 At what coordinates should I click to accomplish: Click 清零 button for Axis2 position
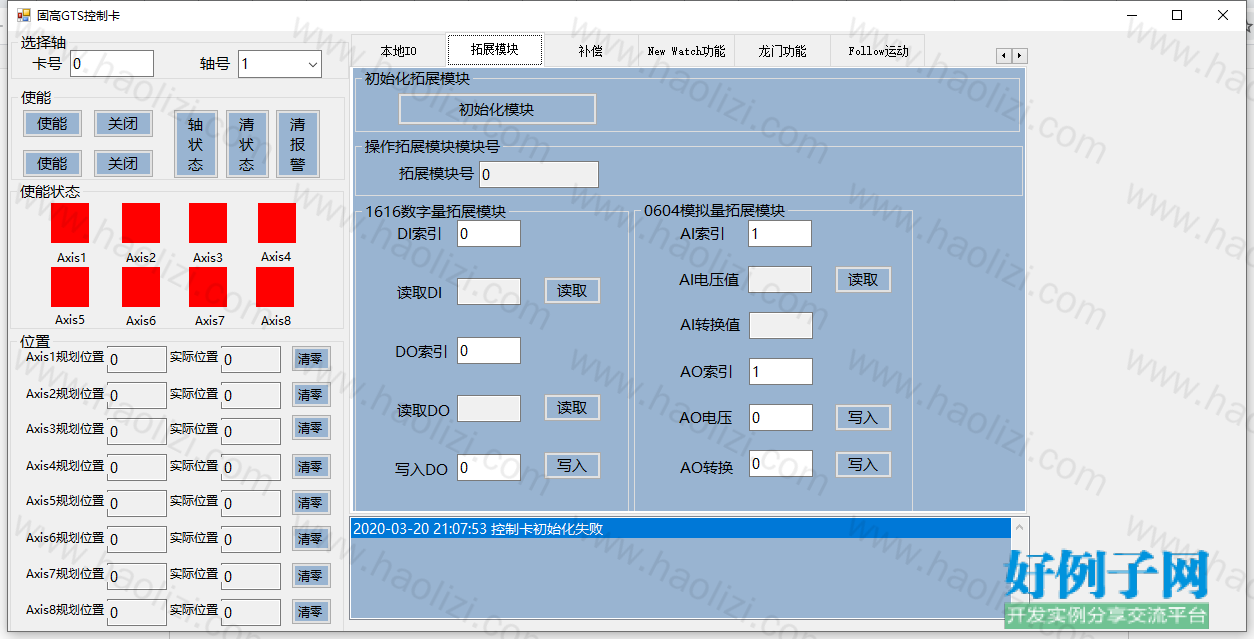[310, 395]
